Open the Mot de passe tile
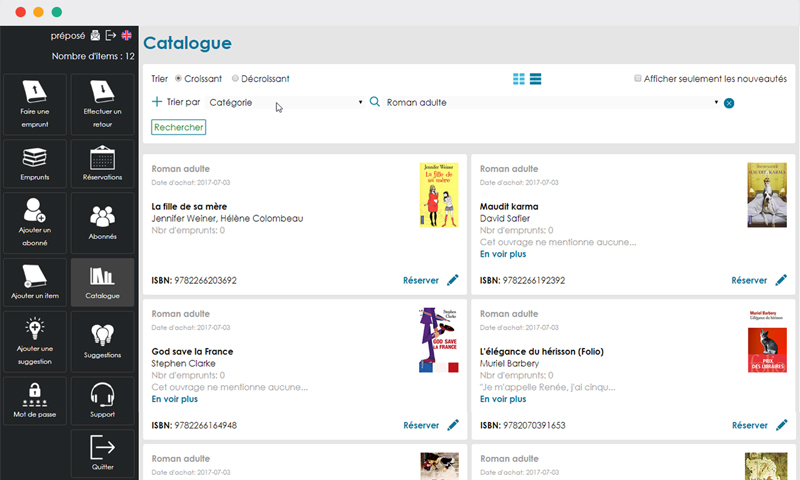 (x=35, y=401)
